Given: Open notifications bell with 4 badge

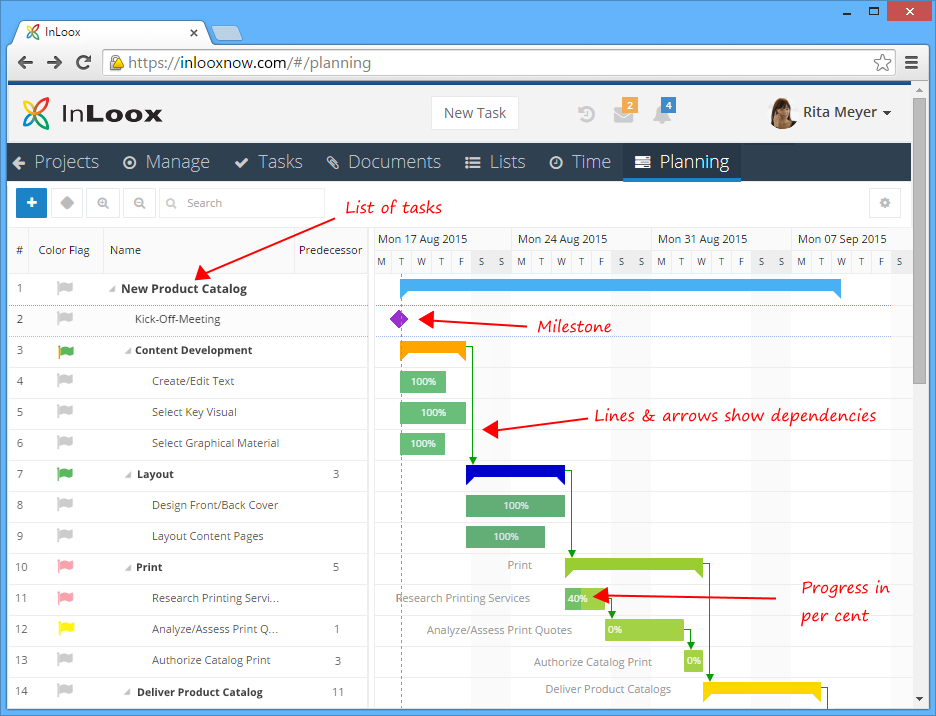Looking at the screenshot, I should (x=663, y=112).
